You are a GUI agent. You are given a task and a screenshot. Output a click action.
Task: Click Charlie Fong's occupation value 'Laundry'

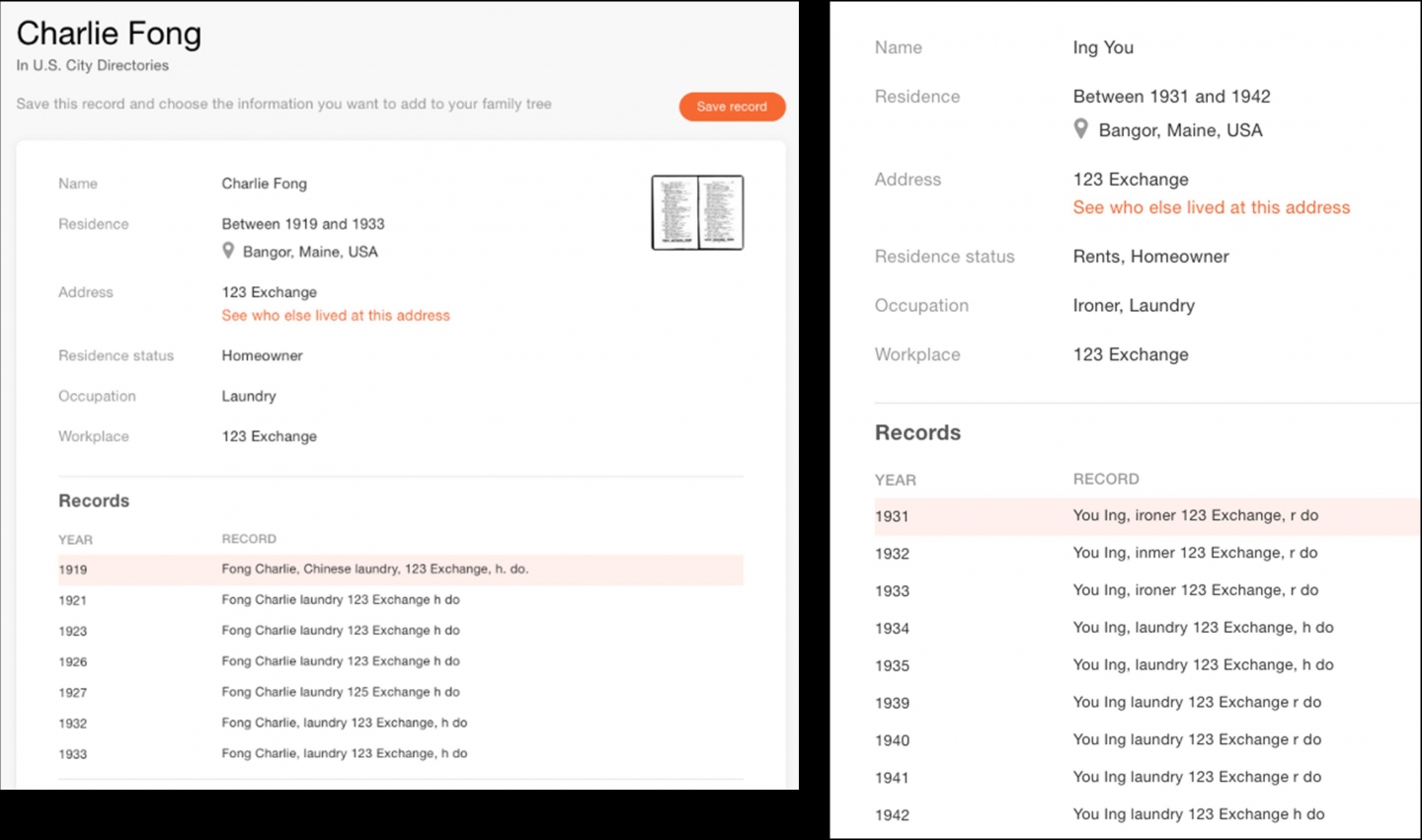[249, 397]
